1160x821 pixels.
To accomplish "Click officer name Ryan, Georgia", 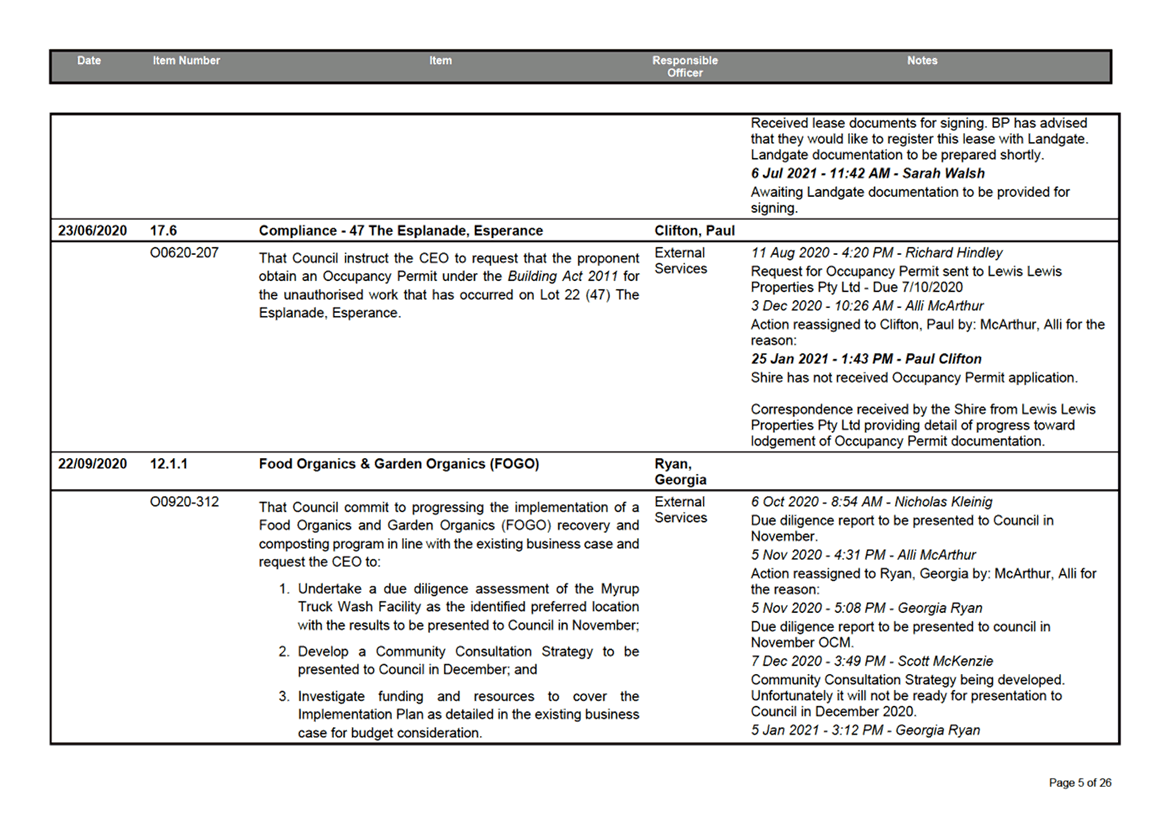I will point(680,472).
